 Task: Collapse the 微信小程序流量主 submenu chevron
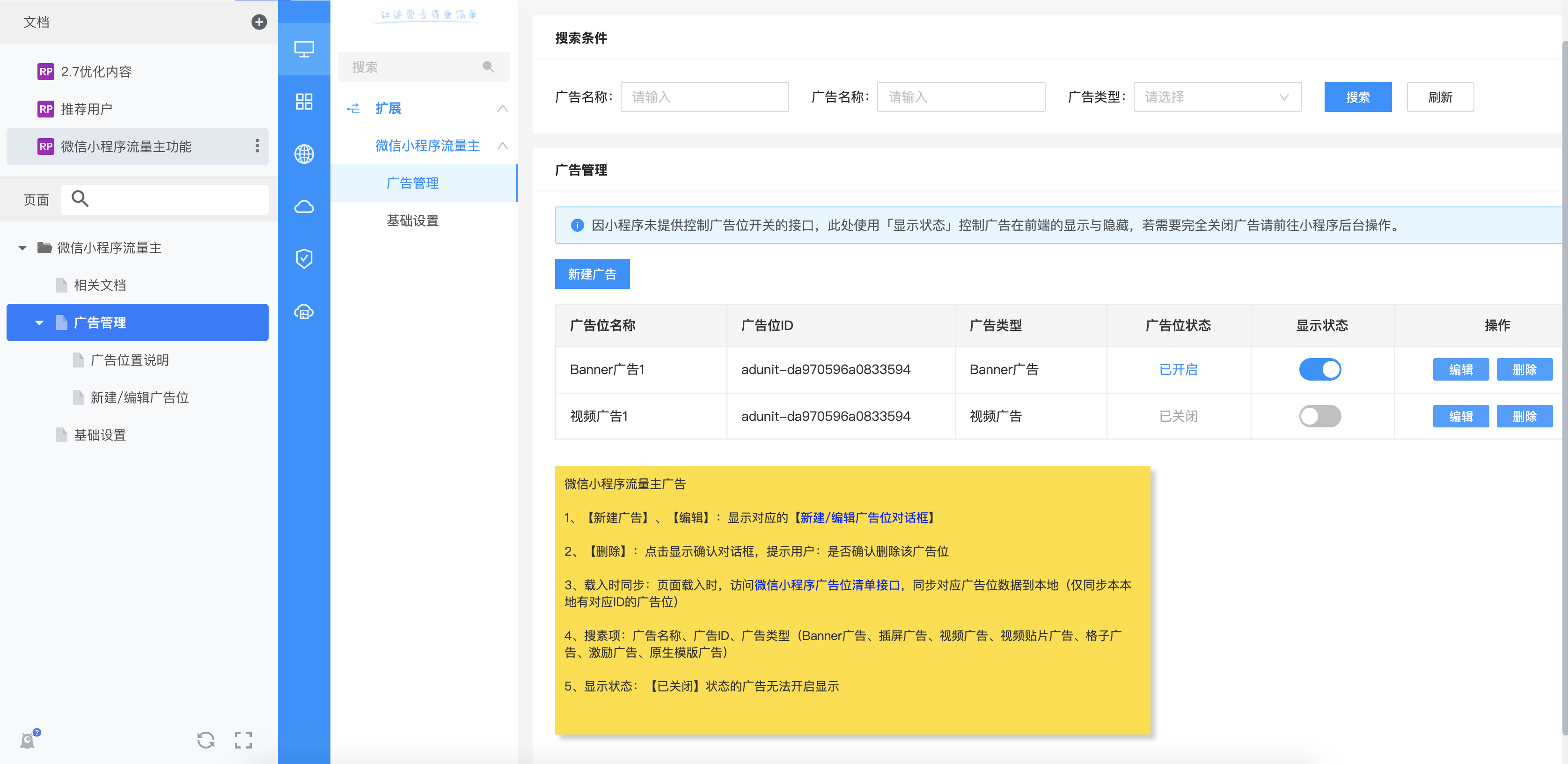(502, 146)
